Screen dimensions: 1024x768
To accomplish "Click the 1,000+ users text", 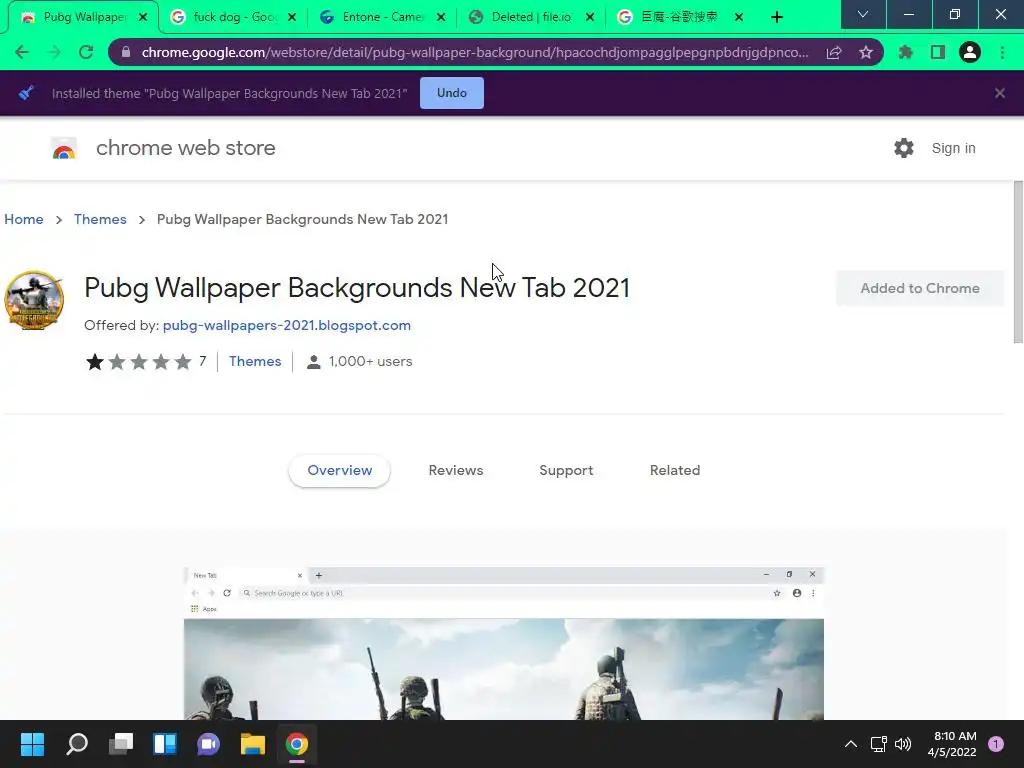I will 370,361.
